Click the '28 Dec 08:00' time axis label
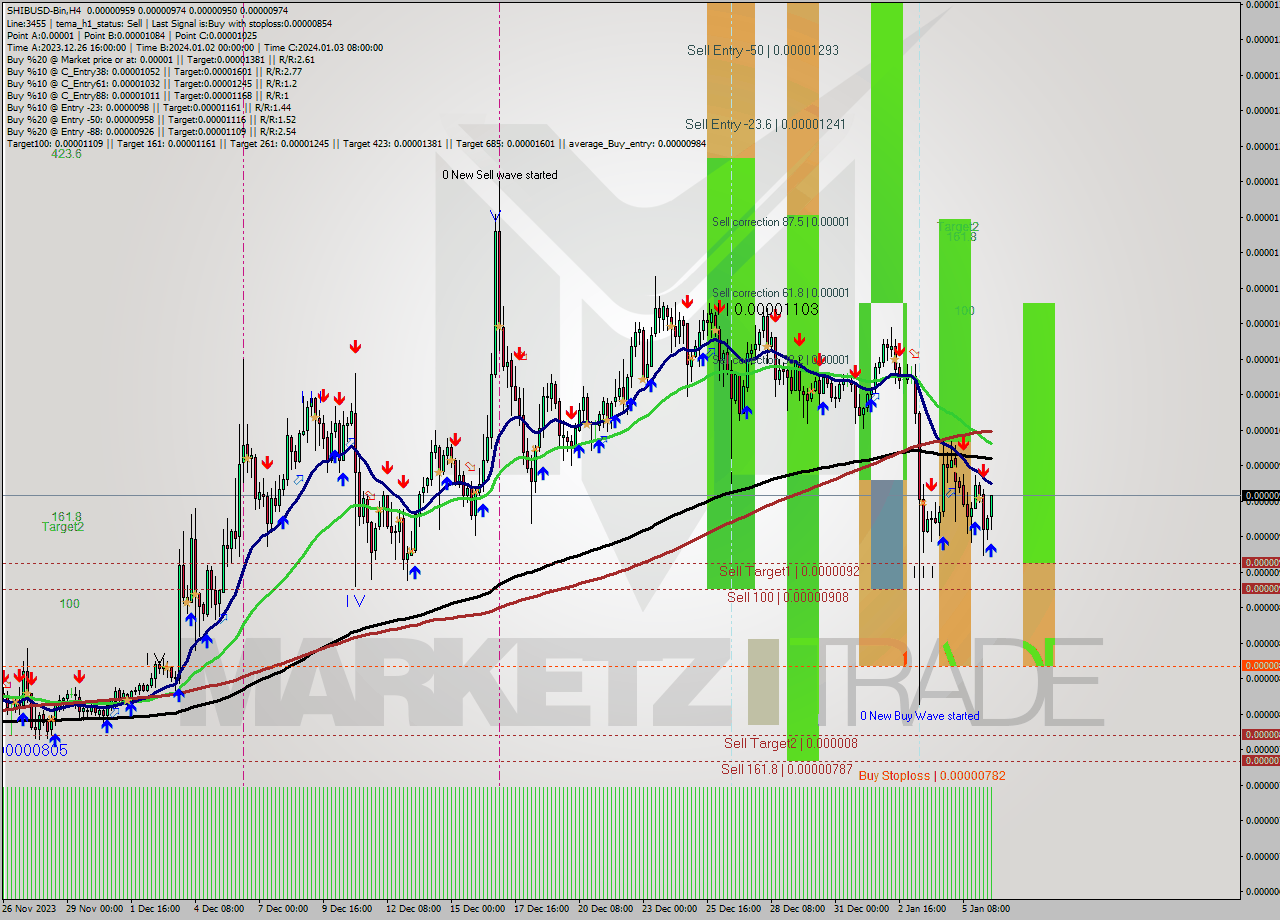 coord(797,909)
